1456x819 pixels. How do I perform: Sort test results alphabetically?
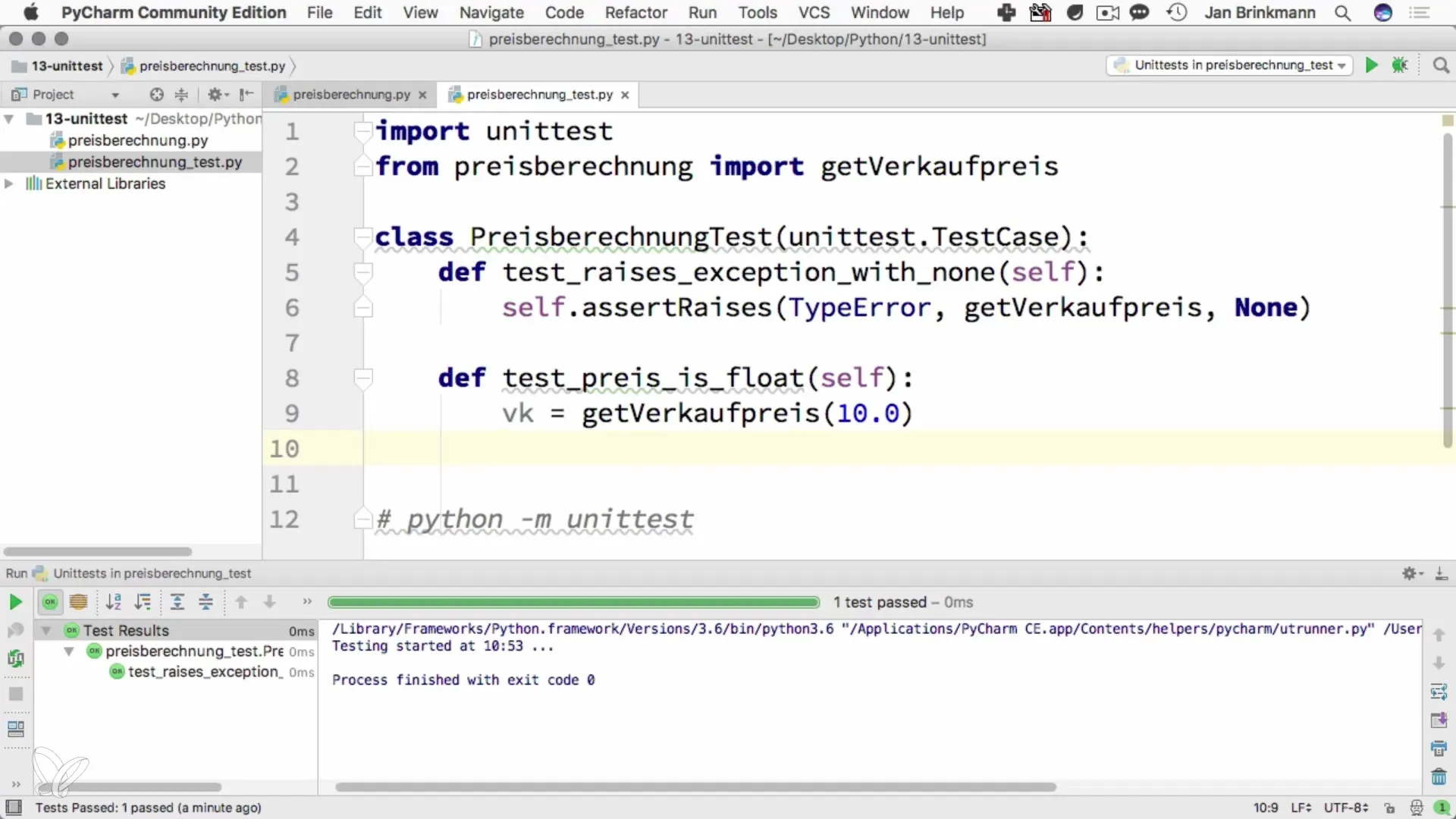114,602
